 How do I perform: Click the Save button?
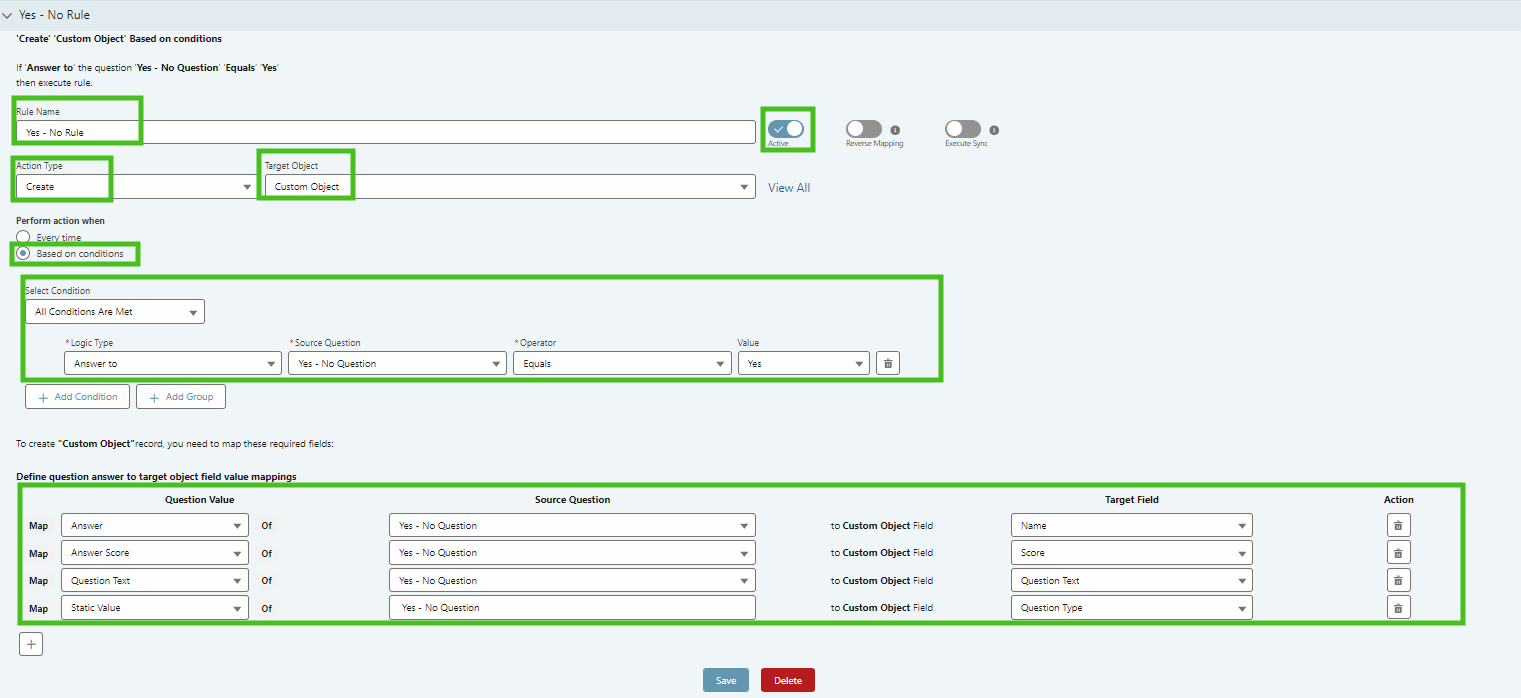(725, 681)
